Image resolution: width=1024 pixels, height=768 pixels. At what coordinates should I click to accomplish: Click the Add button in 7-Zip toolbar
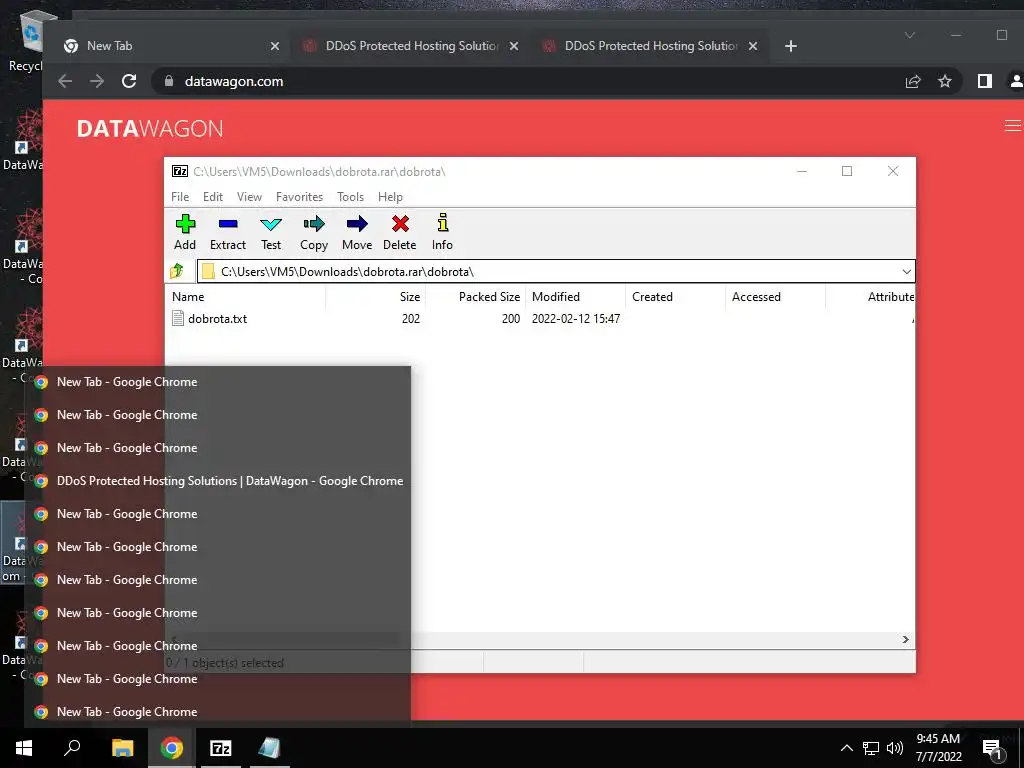[x=185, y=232]
